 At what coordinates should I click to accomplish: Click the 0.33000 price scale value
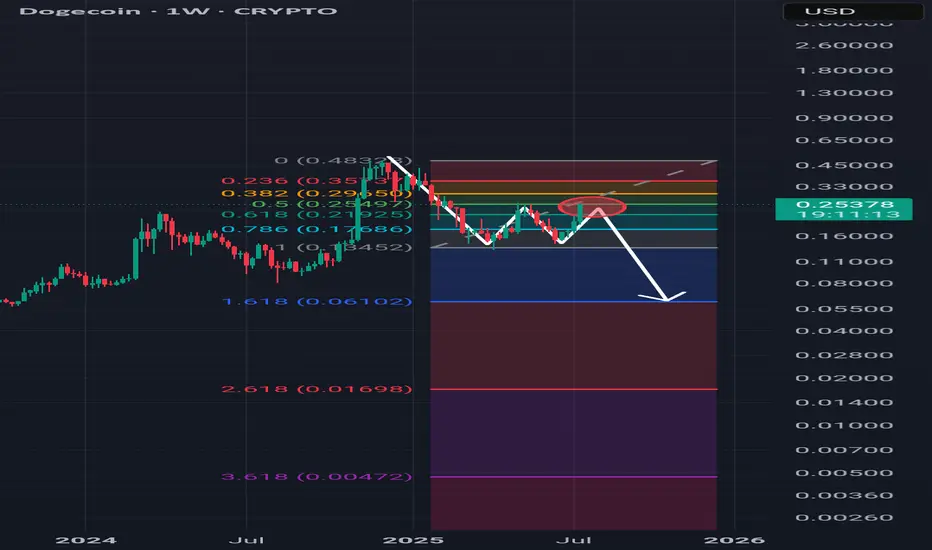[x=844, y=187]
